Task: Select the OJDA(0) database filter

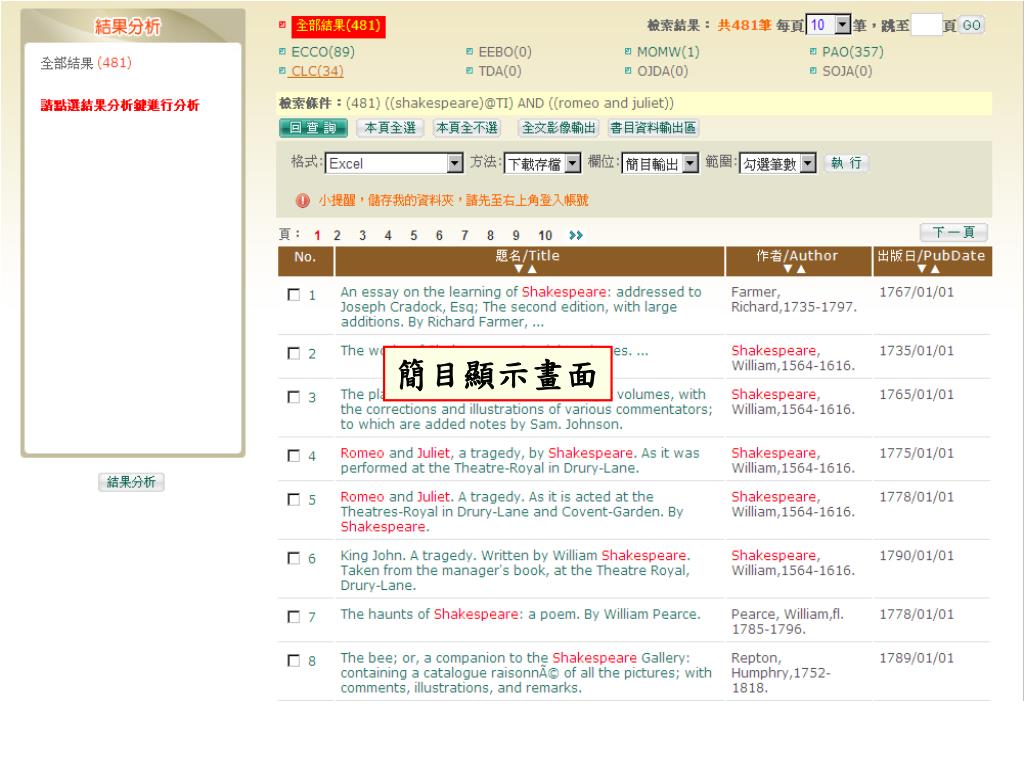Action: pyautogui.click(x=662, y=71)
